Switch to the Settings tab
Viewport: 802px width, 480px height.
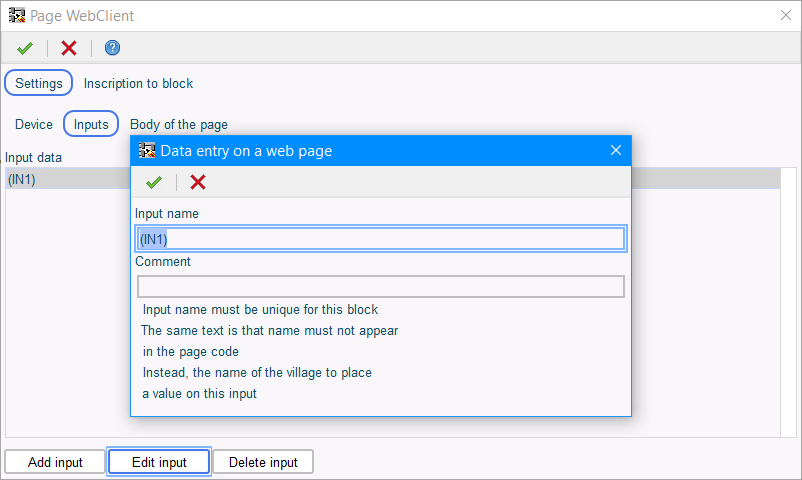click(x=38, y=83)
